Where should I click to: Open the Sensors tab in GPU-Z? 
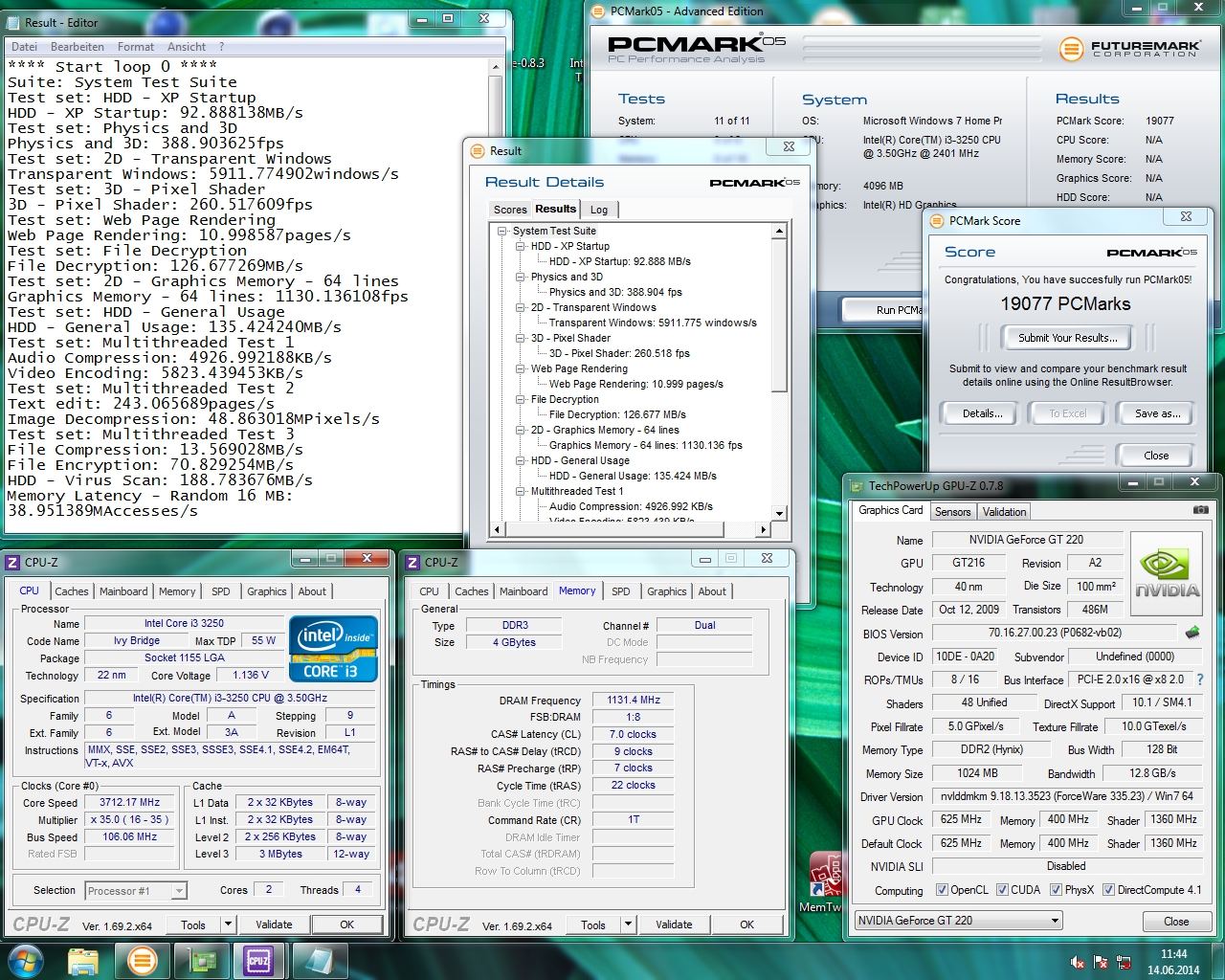point(952,512)
